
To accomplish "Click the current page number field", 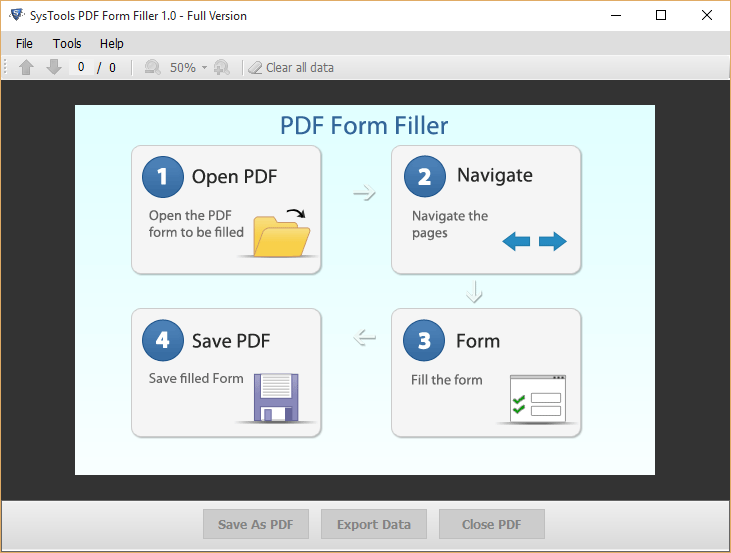I will pos(81,67).
